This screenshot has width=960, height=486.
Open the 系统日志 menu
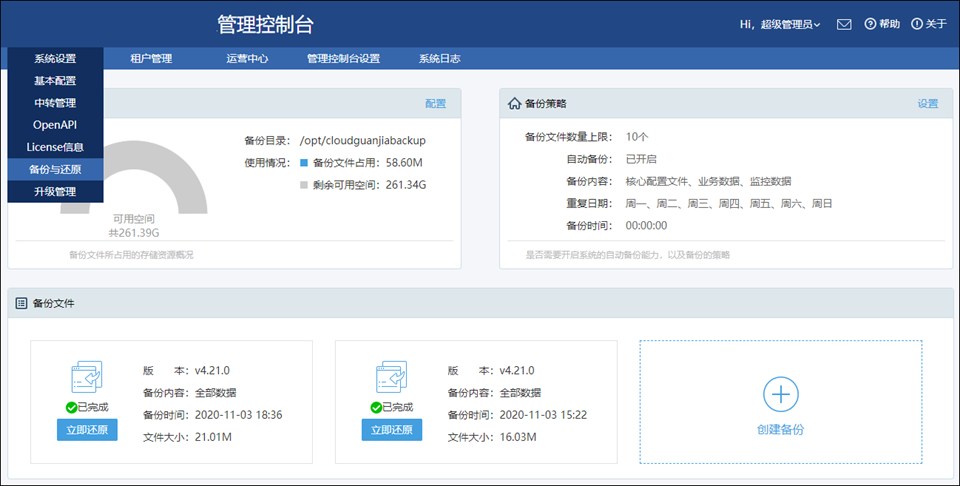(440, 59)
